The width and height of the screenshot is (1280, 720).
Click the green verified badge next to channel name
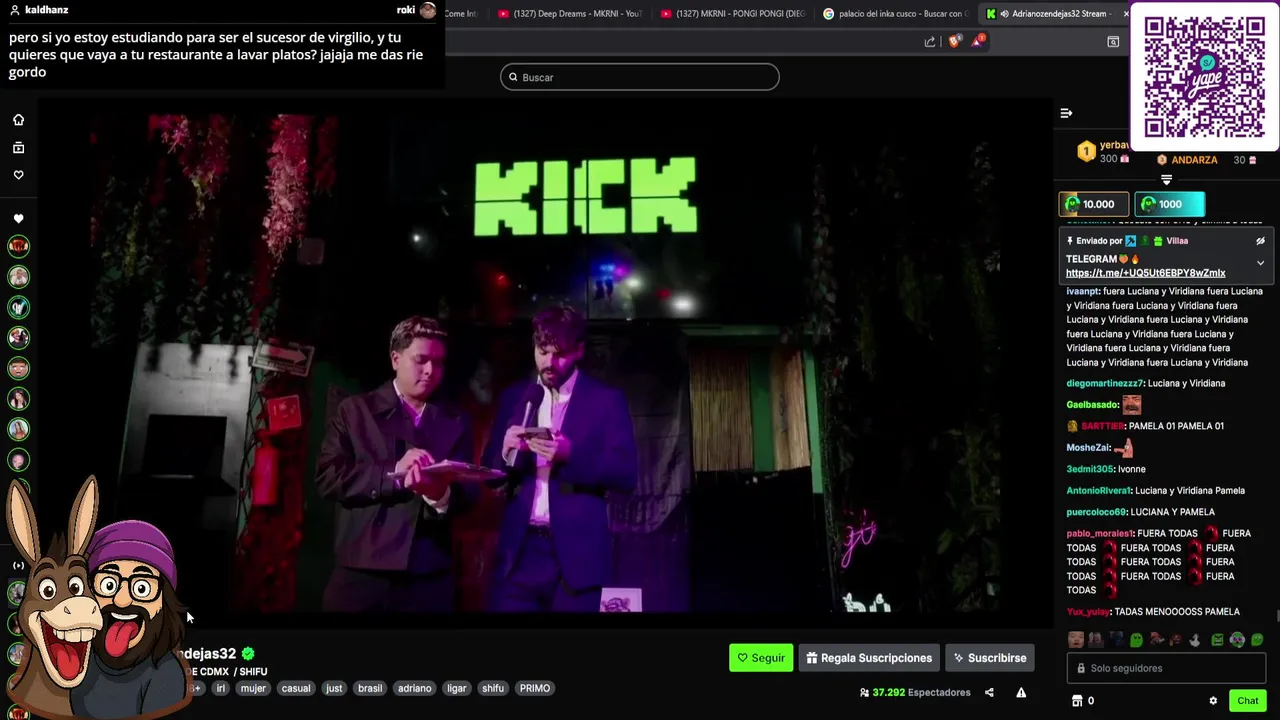click(248, 654)
